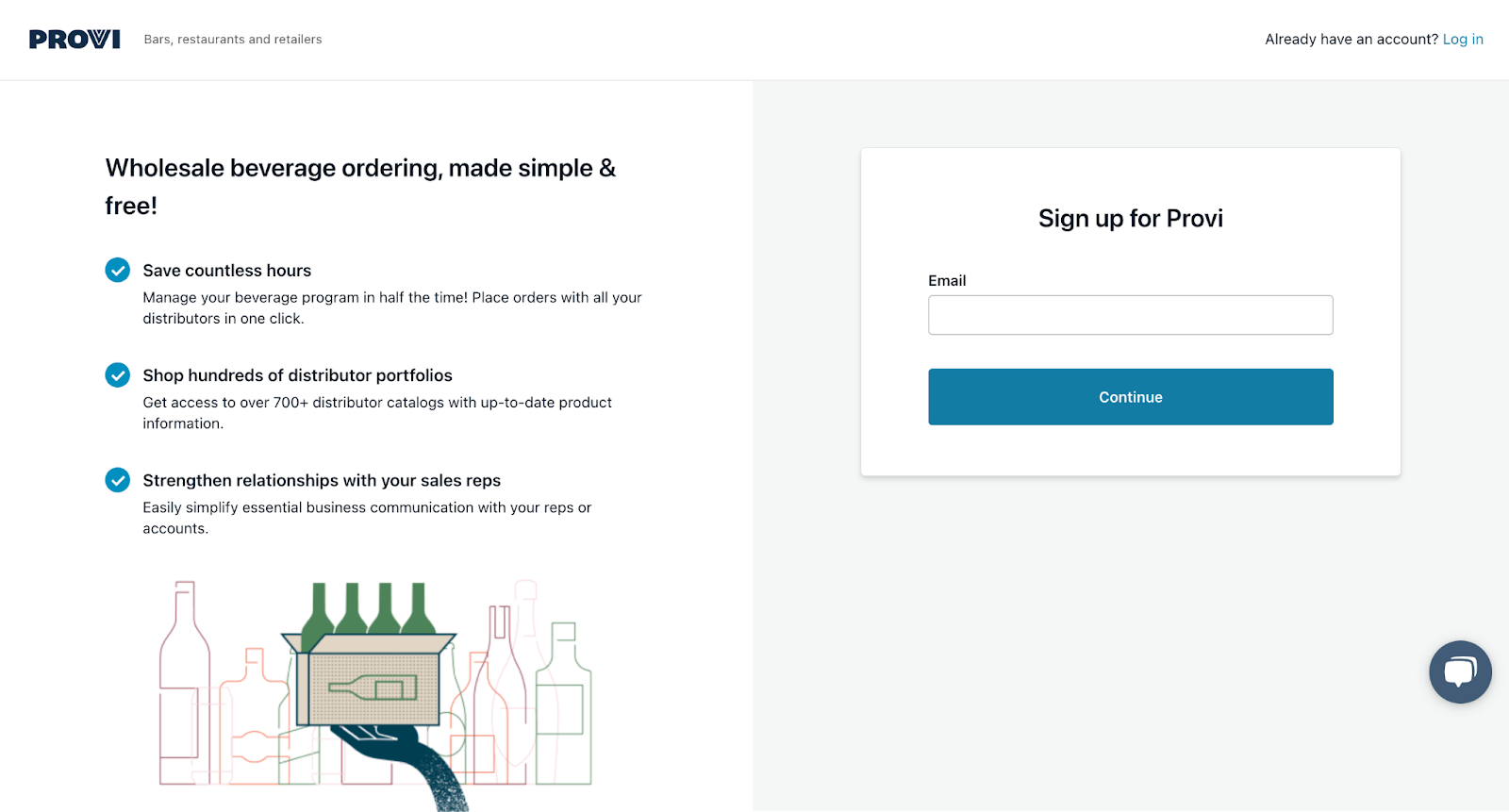Click the chat bubble inside the support button
The height and width of the screenshot is (812, 1509).
click(x=1460, y=671)
